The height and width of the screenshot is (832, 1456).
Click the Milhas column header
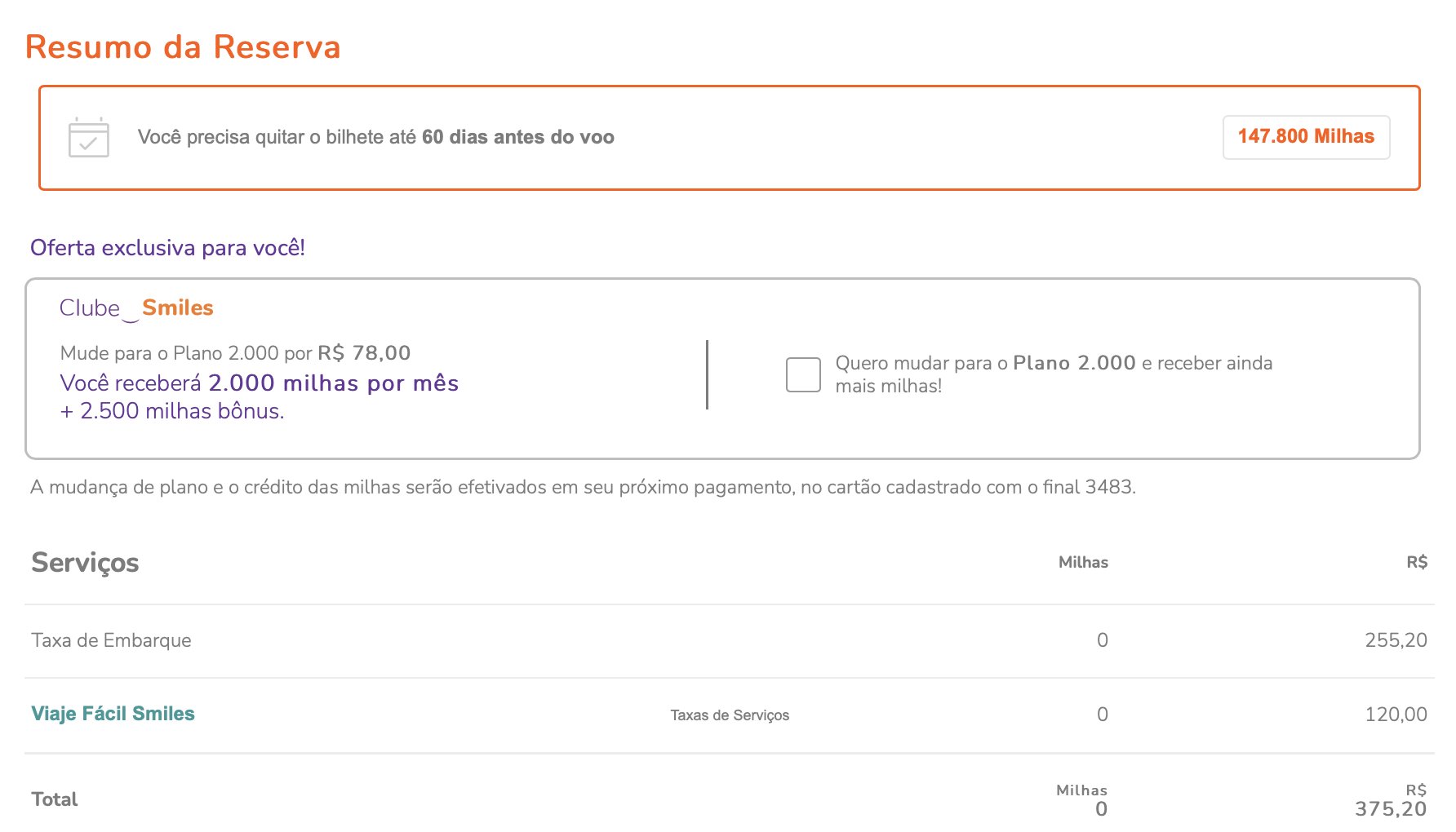click(1083, 562)
